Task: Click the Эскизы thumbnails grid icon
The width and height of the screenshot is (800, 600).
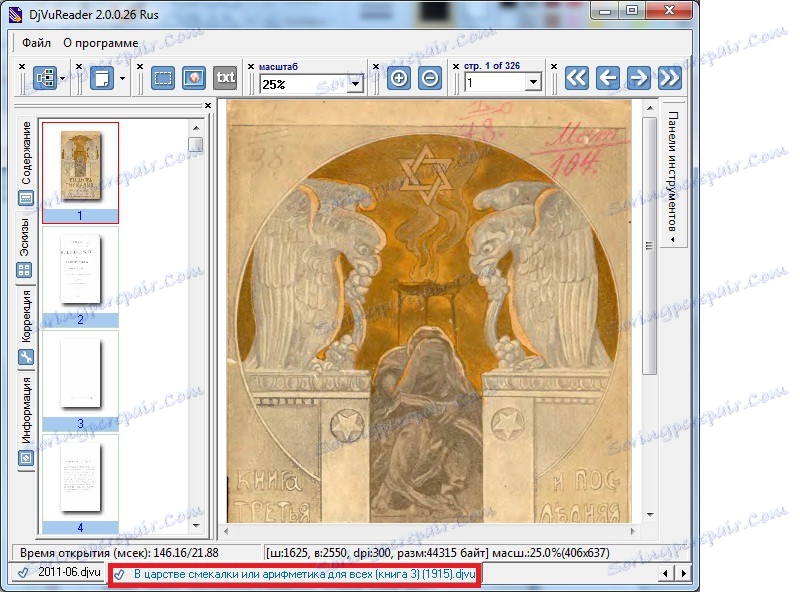Action: click(x=24, y=270)
